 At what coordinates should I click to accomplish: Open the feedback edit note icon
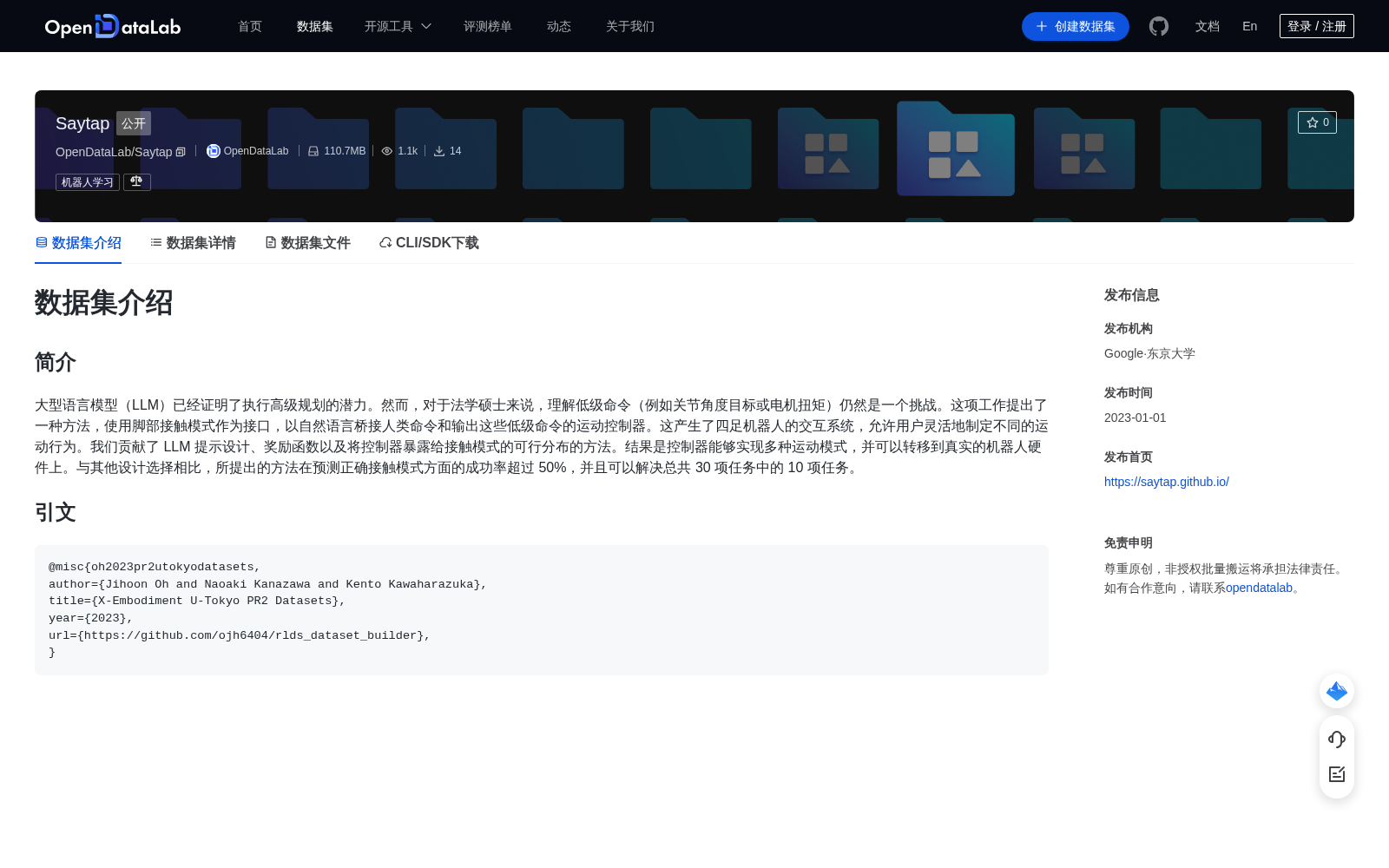coord(1337,774)
